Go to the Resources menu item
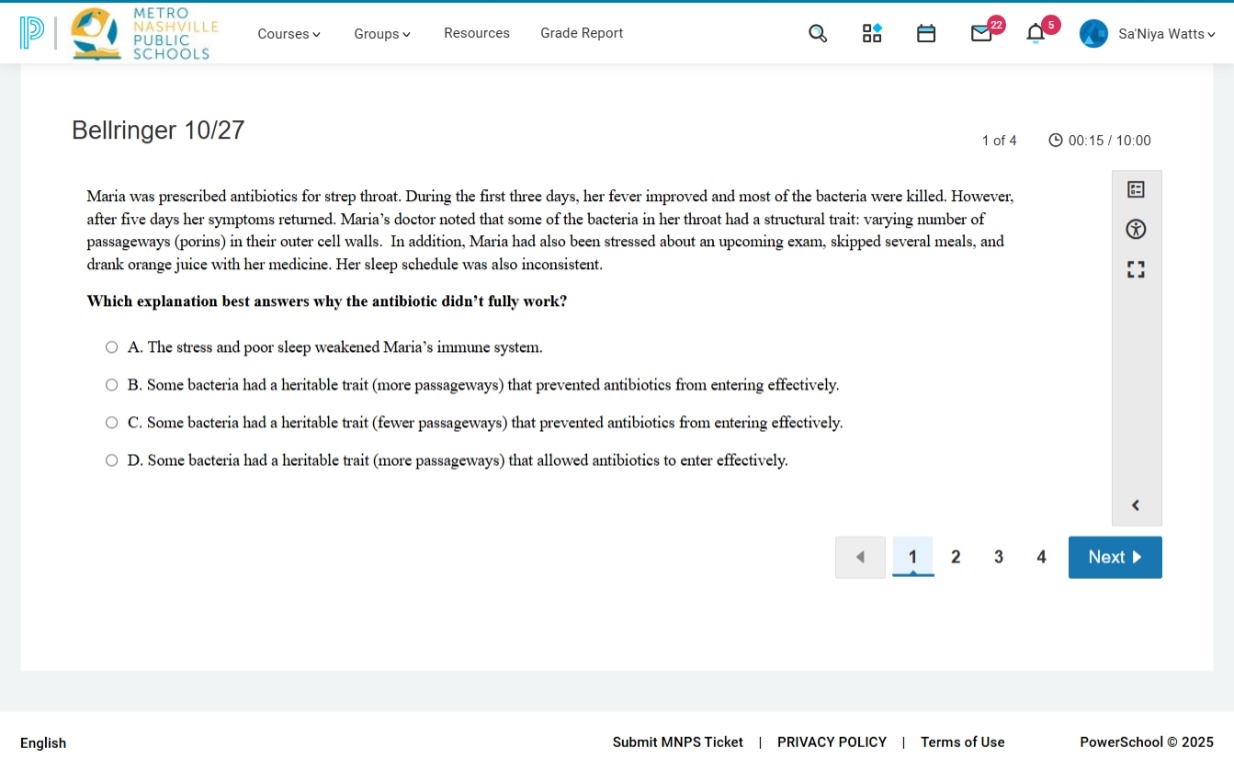1234x771 pixels. pyautogui.click(x=477, y=33)
